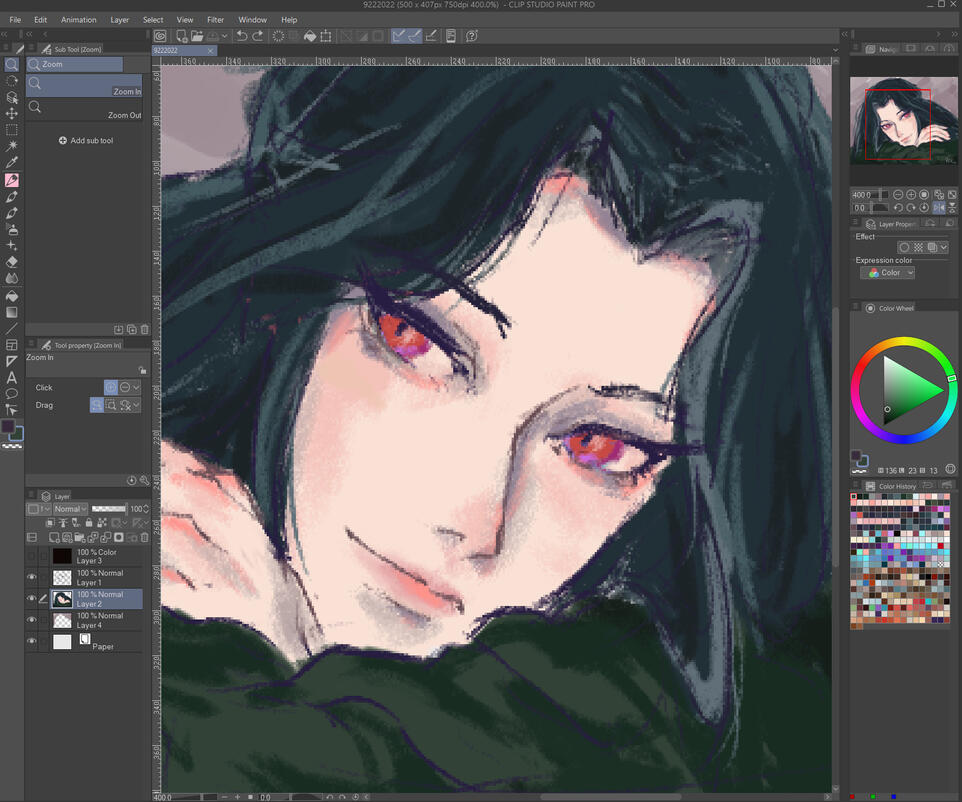This screenshot has width=962, height=802.
Task: Hide Layer 1 using eye icon
Action: (31, 578)
